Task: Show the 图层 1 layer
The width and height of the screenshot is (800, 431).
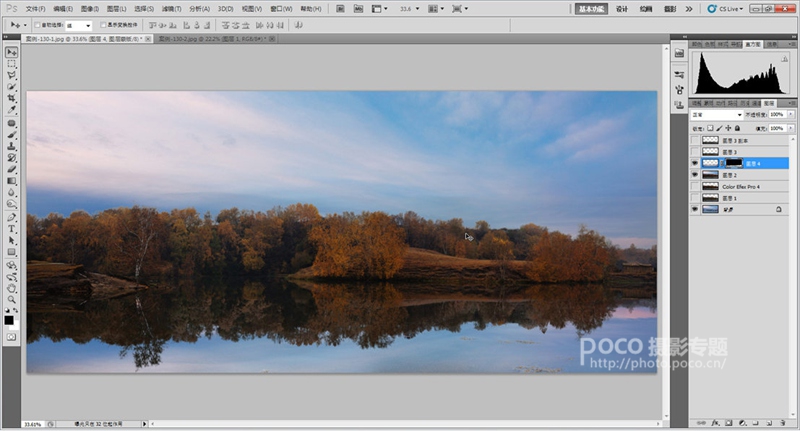Action: pyautogui.click(x=695, y=198)
